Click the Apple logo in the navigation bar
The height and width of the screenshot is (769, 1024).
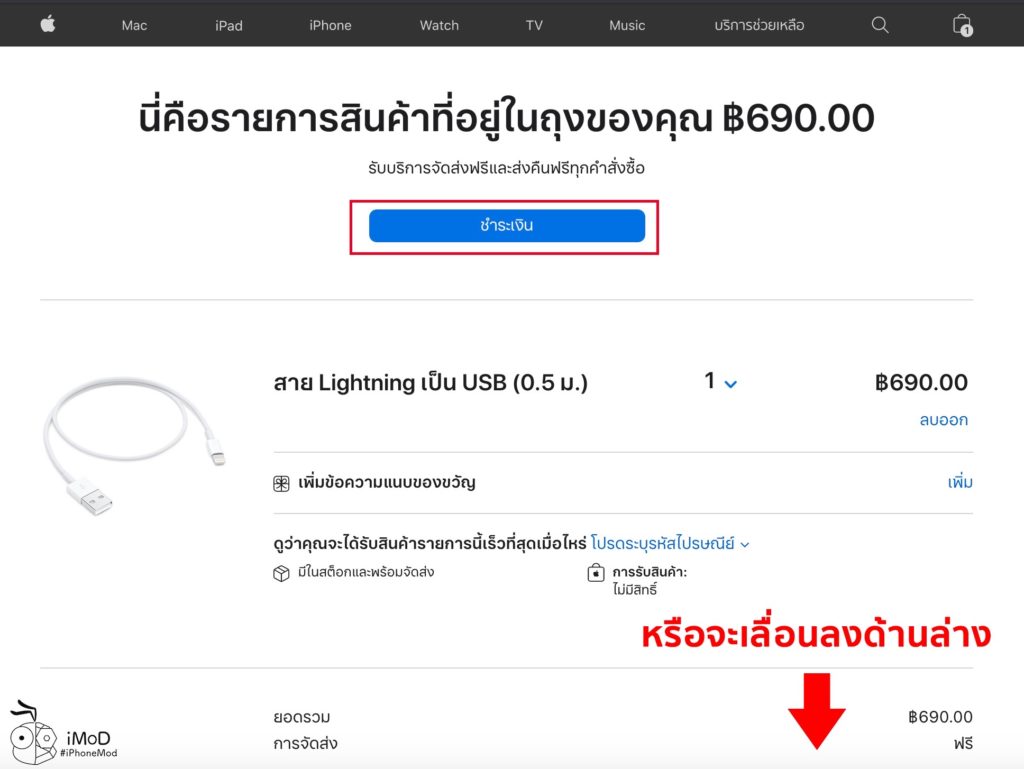[x=48, y=25]
